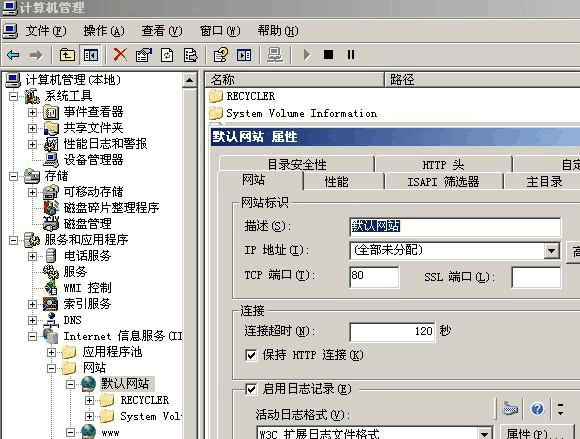Click the pause service toolbar icon
This screenshot has height=439, width=580.
(x=351, y=55)
